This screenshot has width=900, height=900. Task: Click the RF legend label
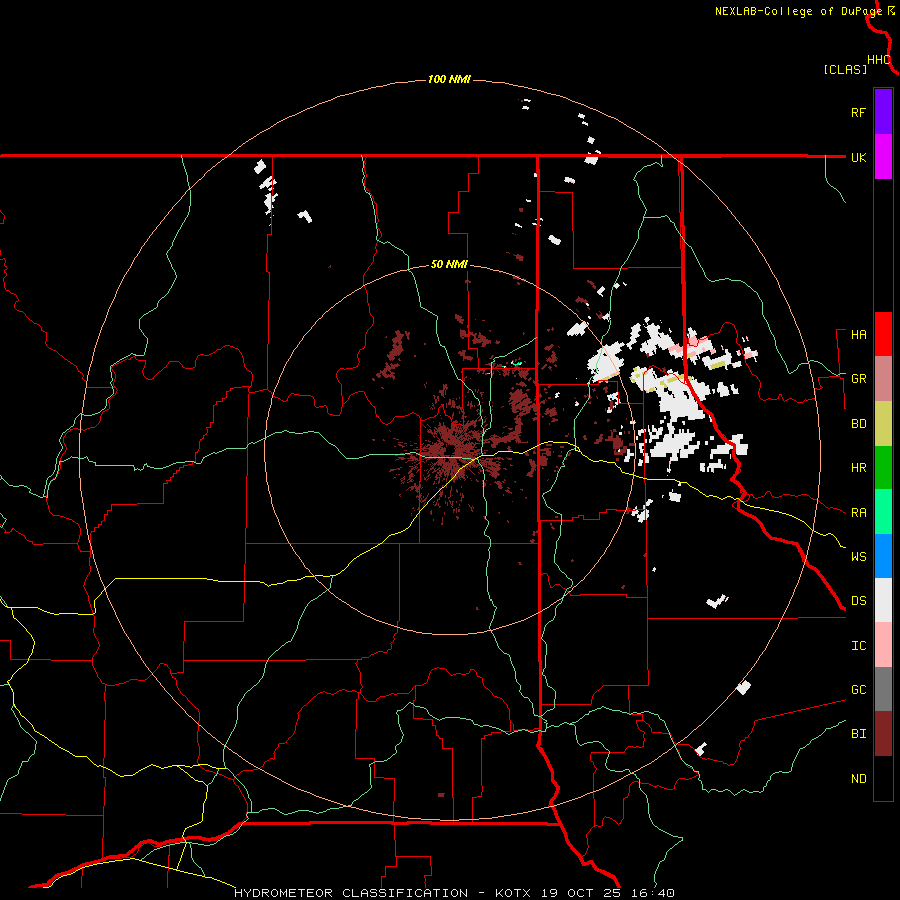[859, 112]
